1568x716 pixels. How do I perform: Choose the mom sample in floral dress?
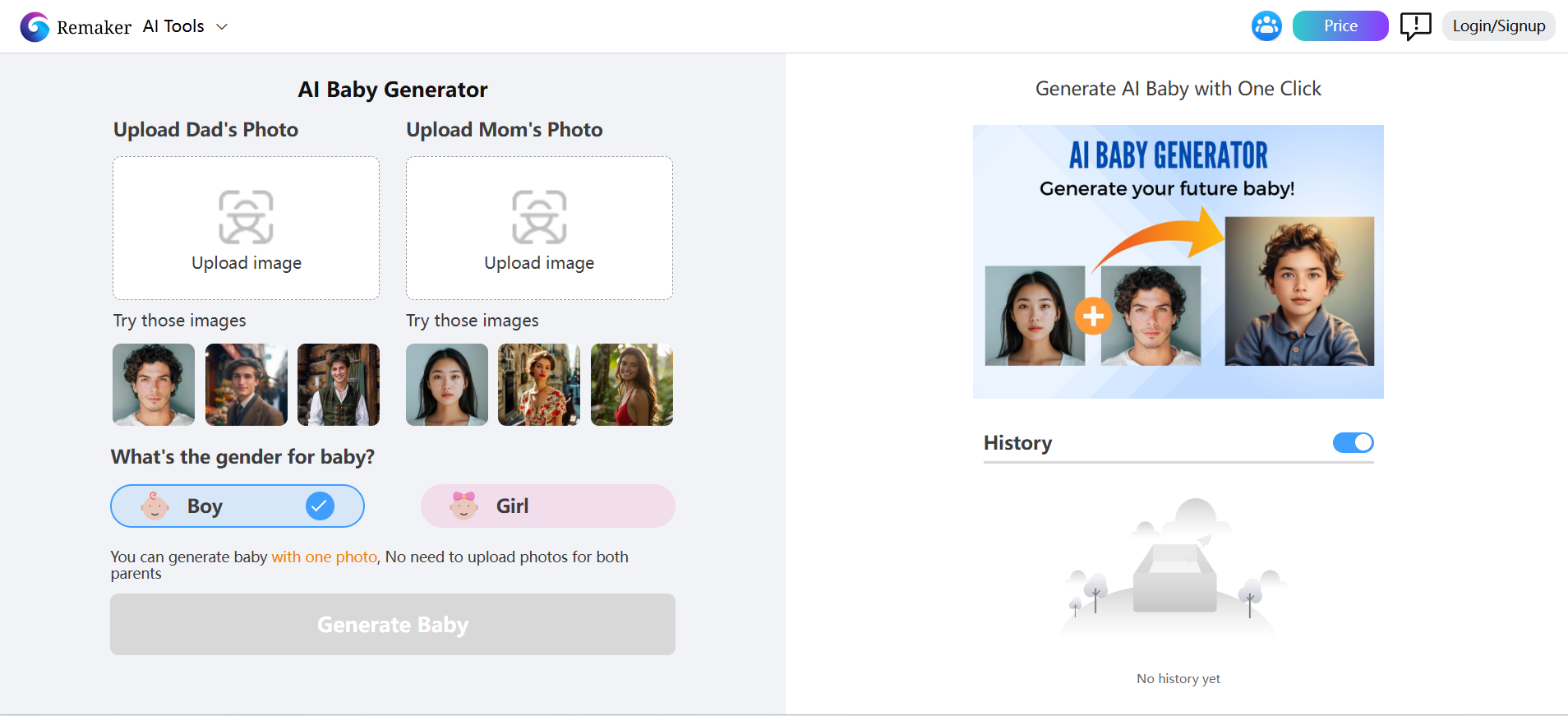539,385
